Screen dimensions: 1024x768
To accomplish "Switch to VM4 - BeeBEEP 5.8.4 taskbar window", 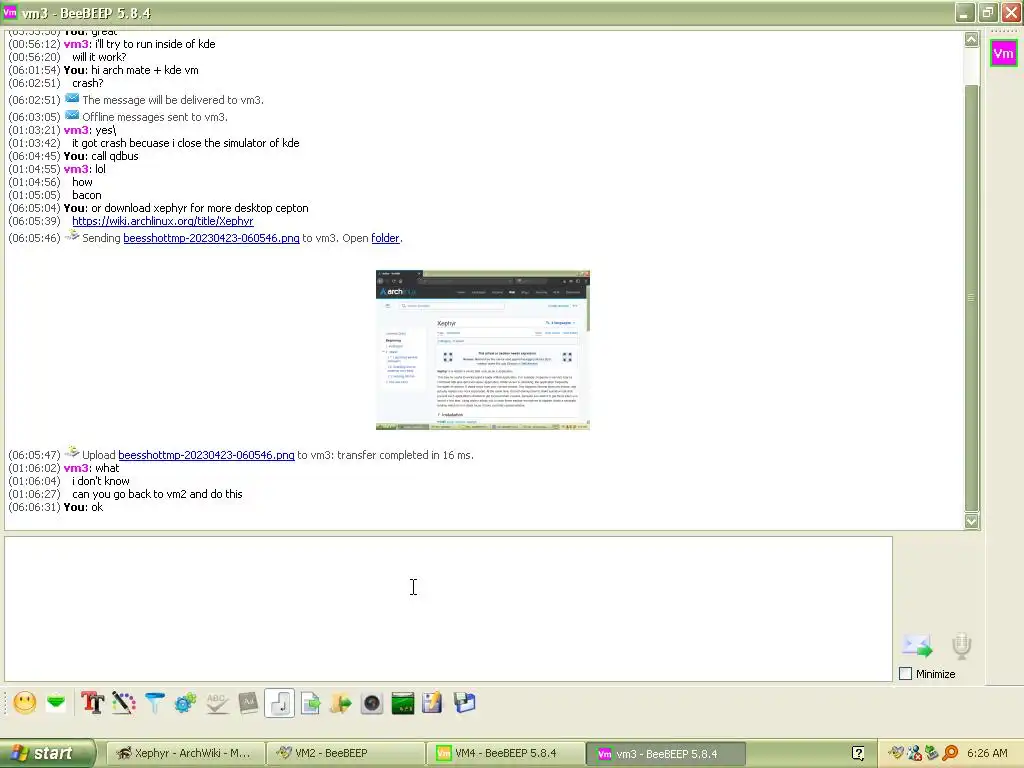I will (x=505, y=753).
